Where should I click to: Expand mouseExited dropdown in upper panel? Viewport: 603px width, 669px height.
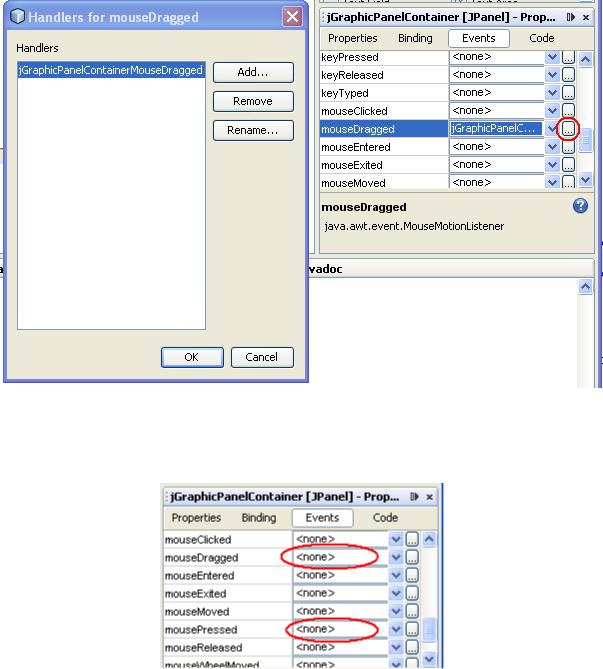tap(552, 165)
